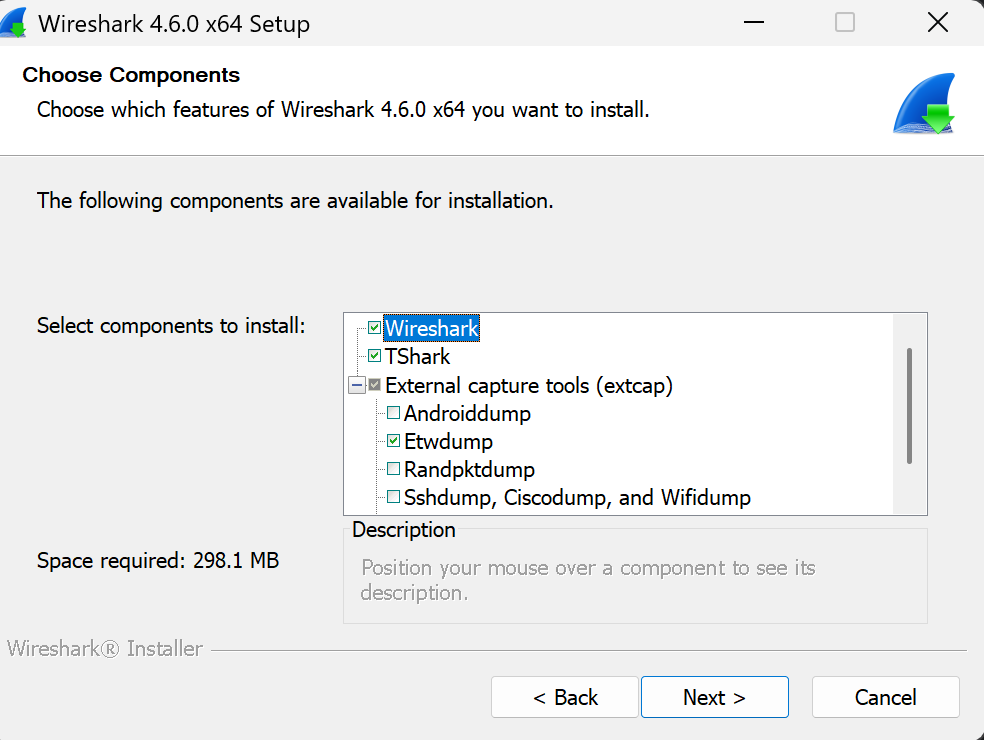Image resolution: width=984 pixels, height=740 pixels.
Task: Select the Androiddump tree item
Action: (x=467, y=413)
